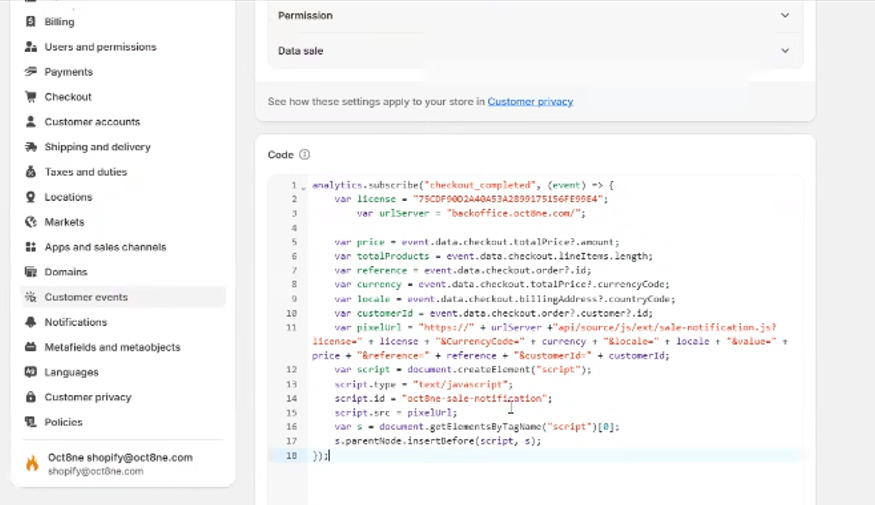Click the Payments icon in sidebar
The image size is (875, 505).
32,72
